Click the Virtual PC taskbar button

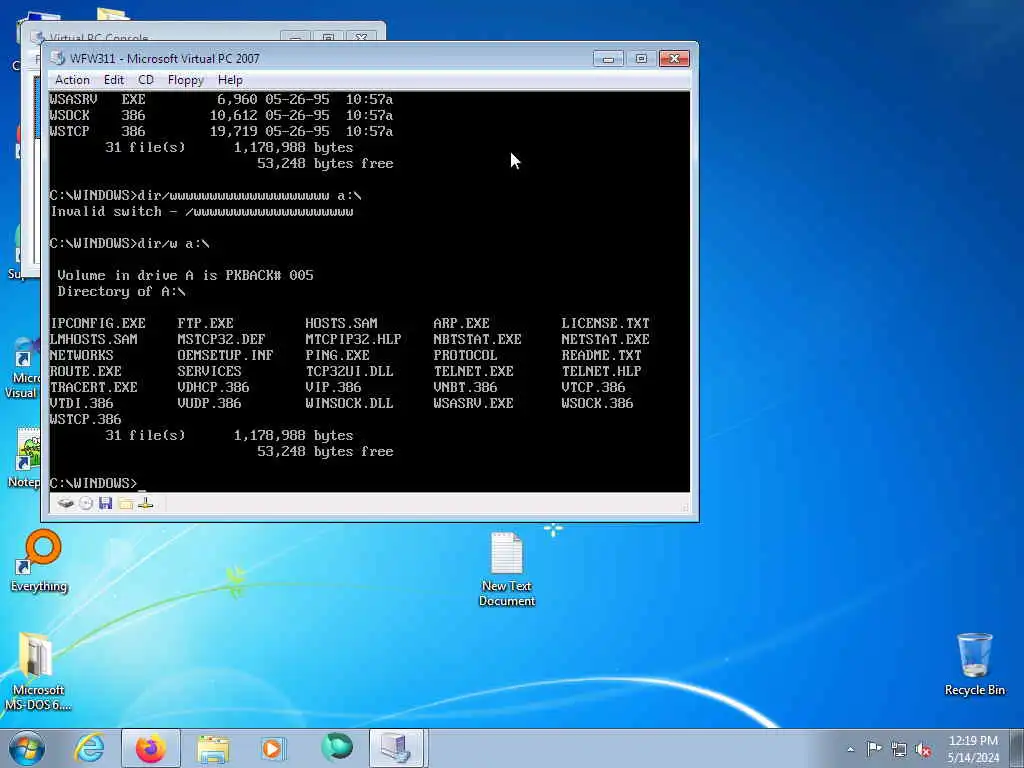[x=398, y=748]
